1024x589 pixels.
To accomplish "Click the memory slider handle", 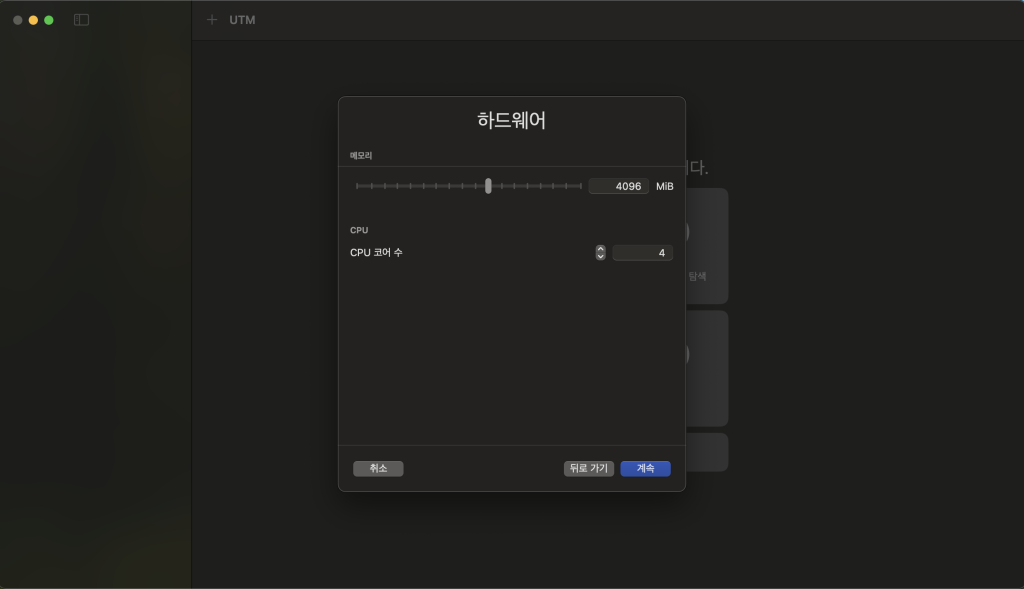I will point(488,186).
